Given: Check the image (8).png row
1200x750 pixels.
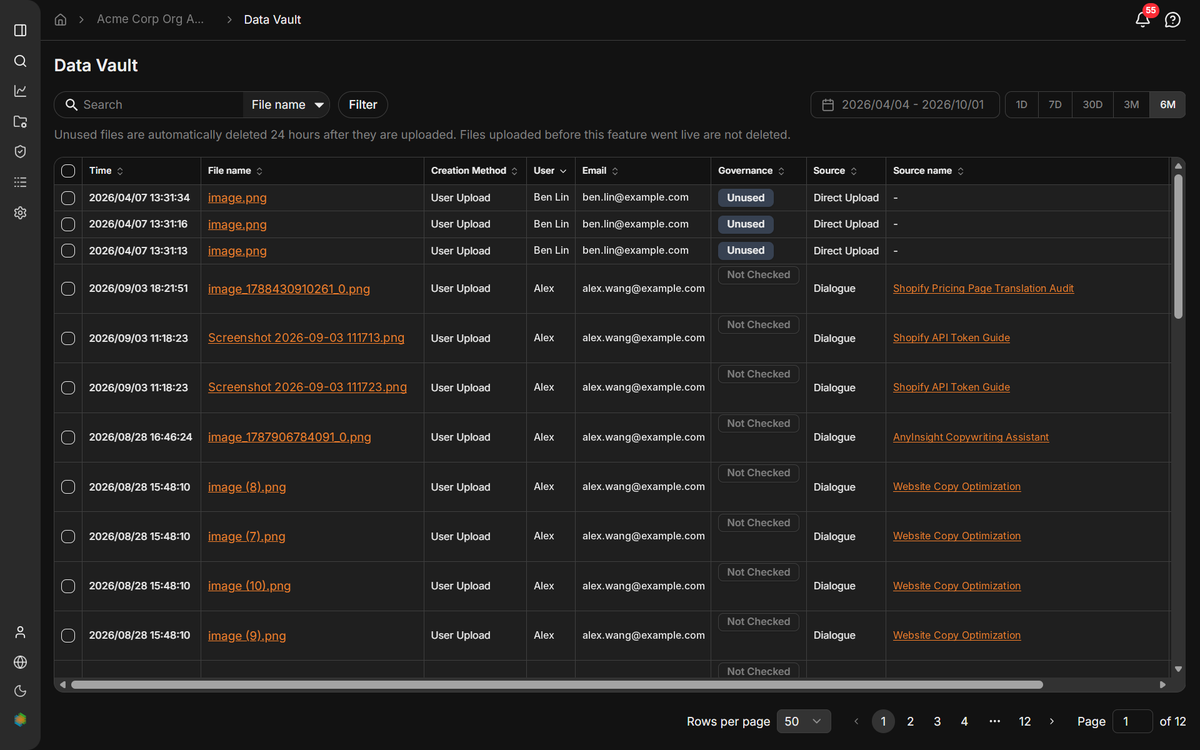Looking at the screenshot, I should (x=68, y=487).
